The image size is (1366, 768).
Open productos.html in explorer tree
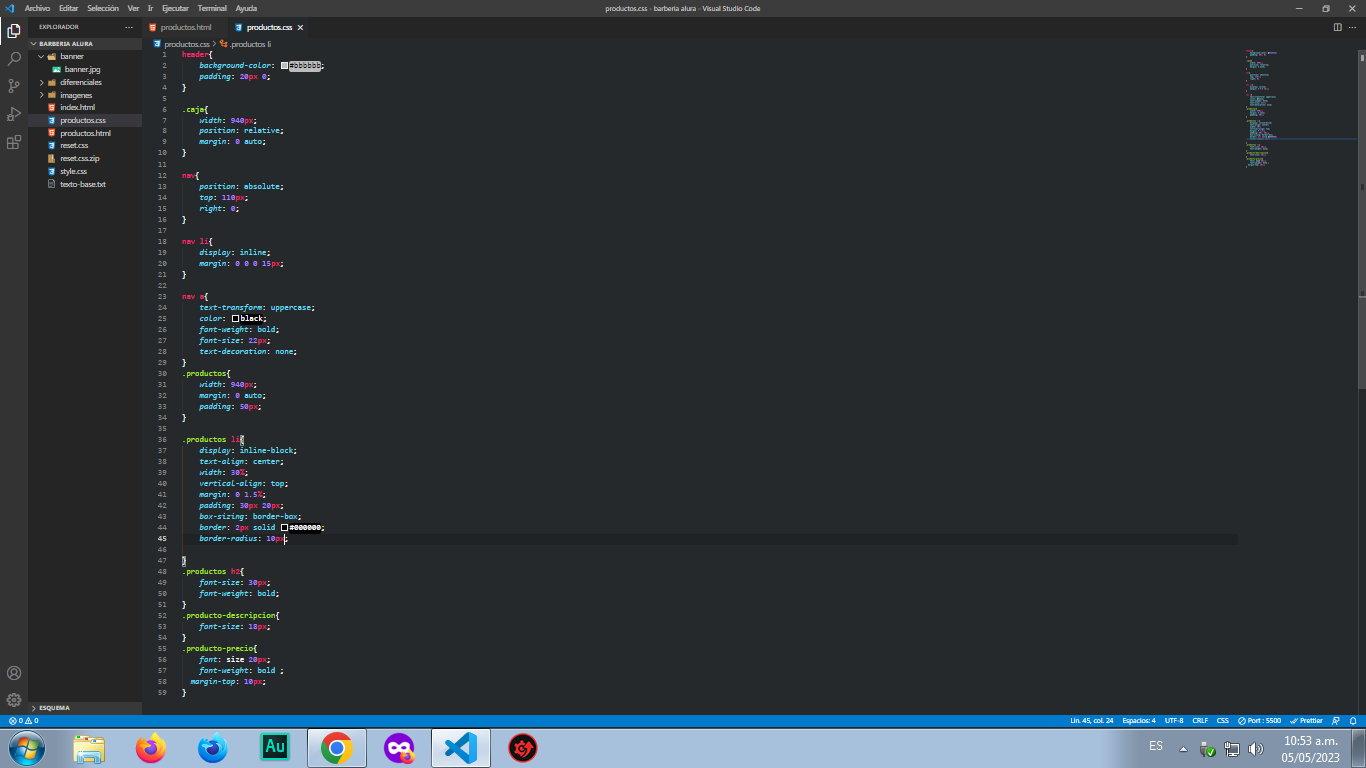click(85, 133)
